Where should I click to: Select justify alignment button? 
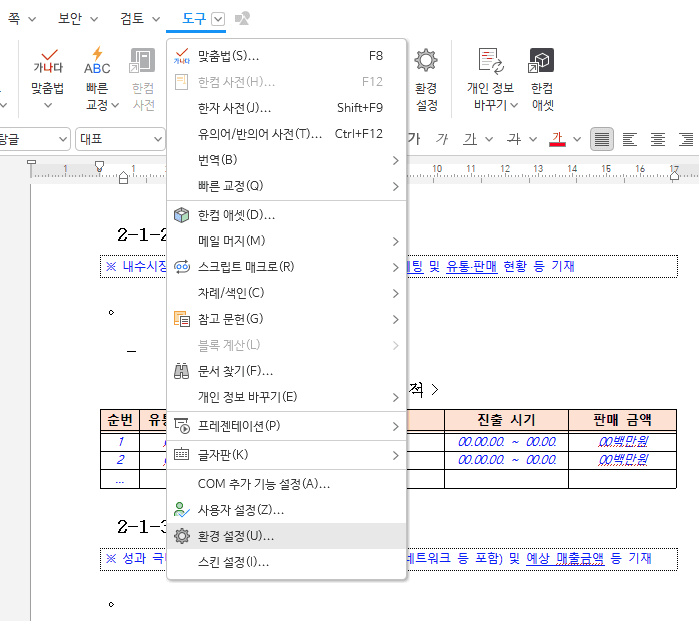[601, 139]
